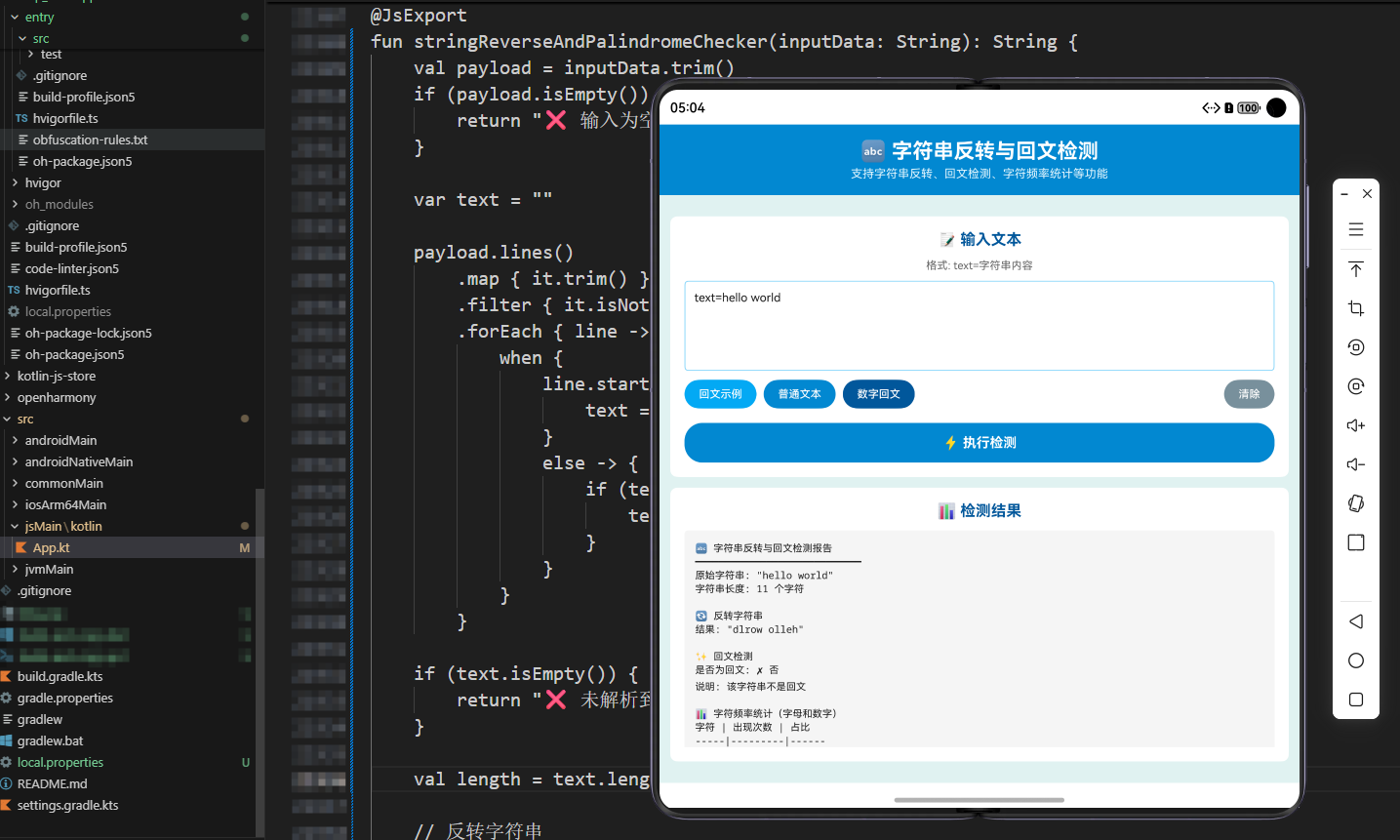1400x840 pixels.
Task: Expand the commonMain folder
Action: (15, 484)
